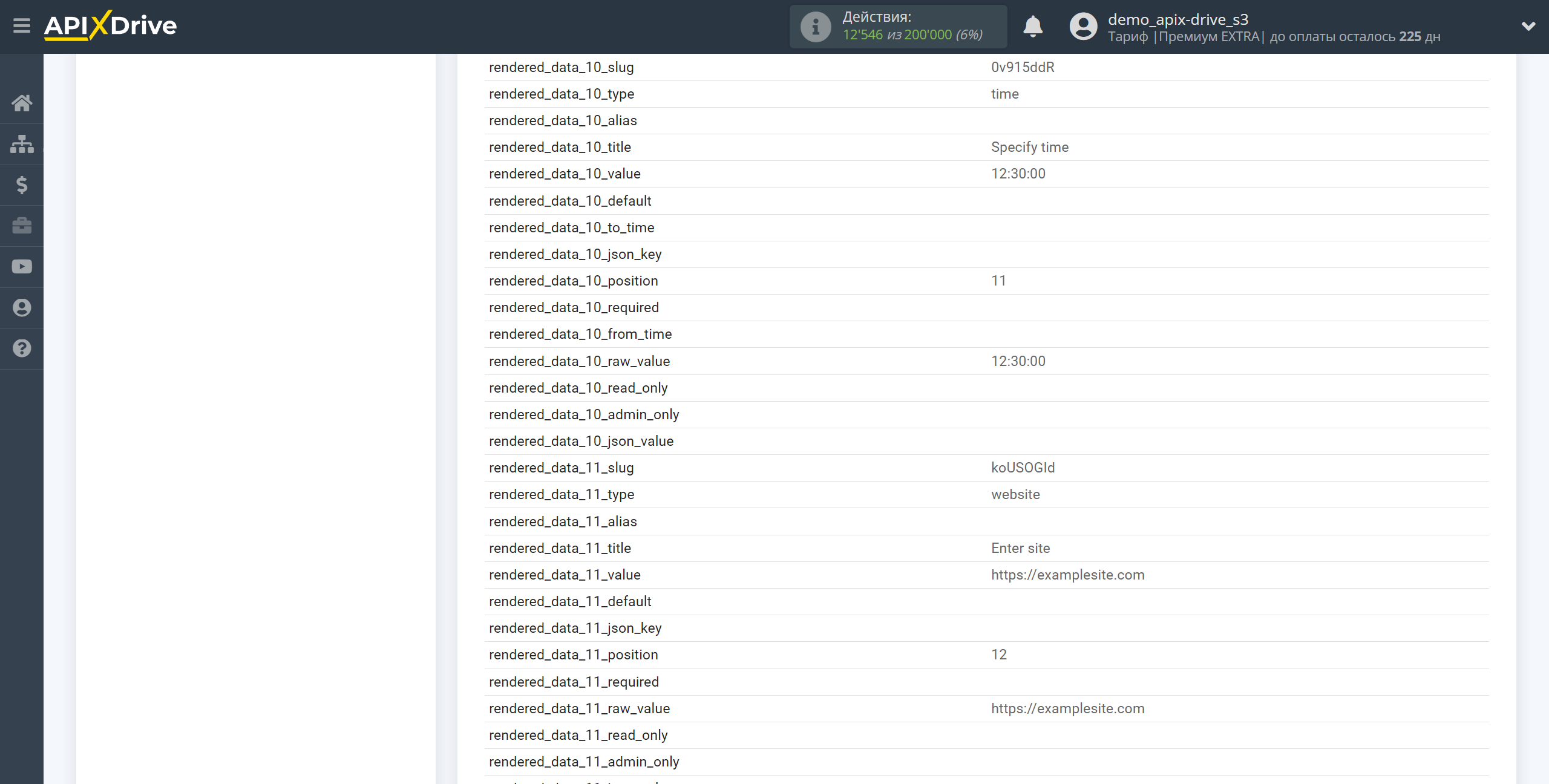Click the actions info icon
Screen dimensions: 1549x784
816,27
